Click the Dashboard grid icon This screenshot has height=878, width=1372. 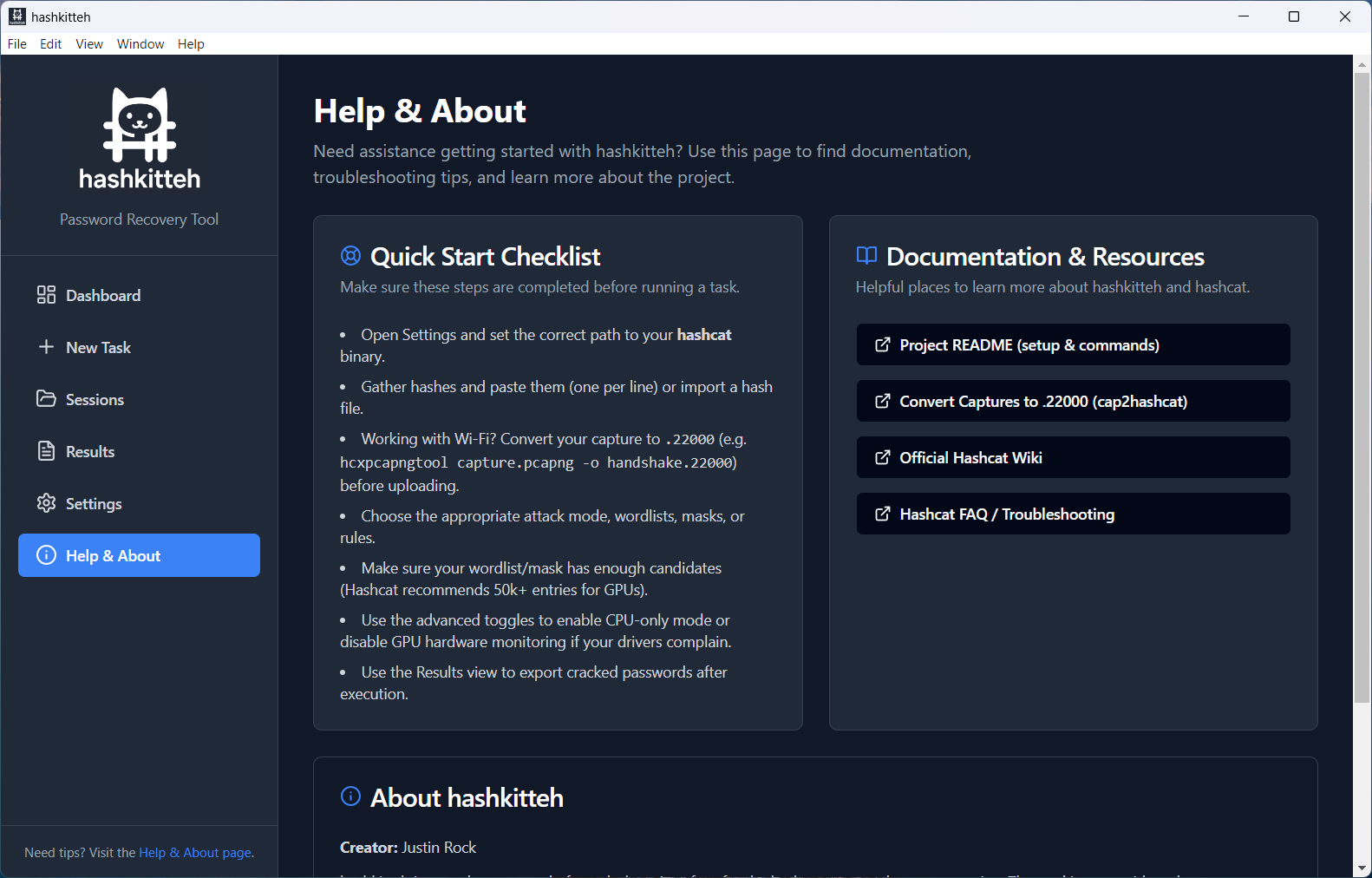[x=46, y=295]
